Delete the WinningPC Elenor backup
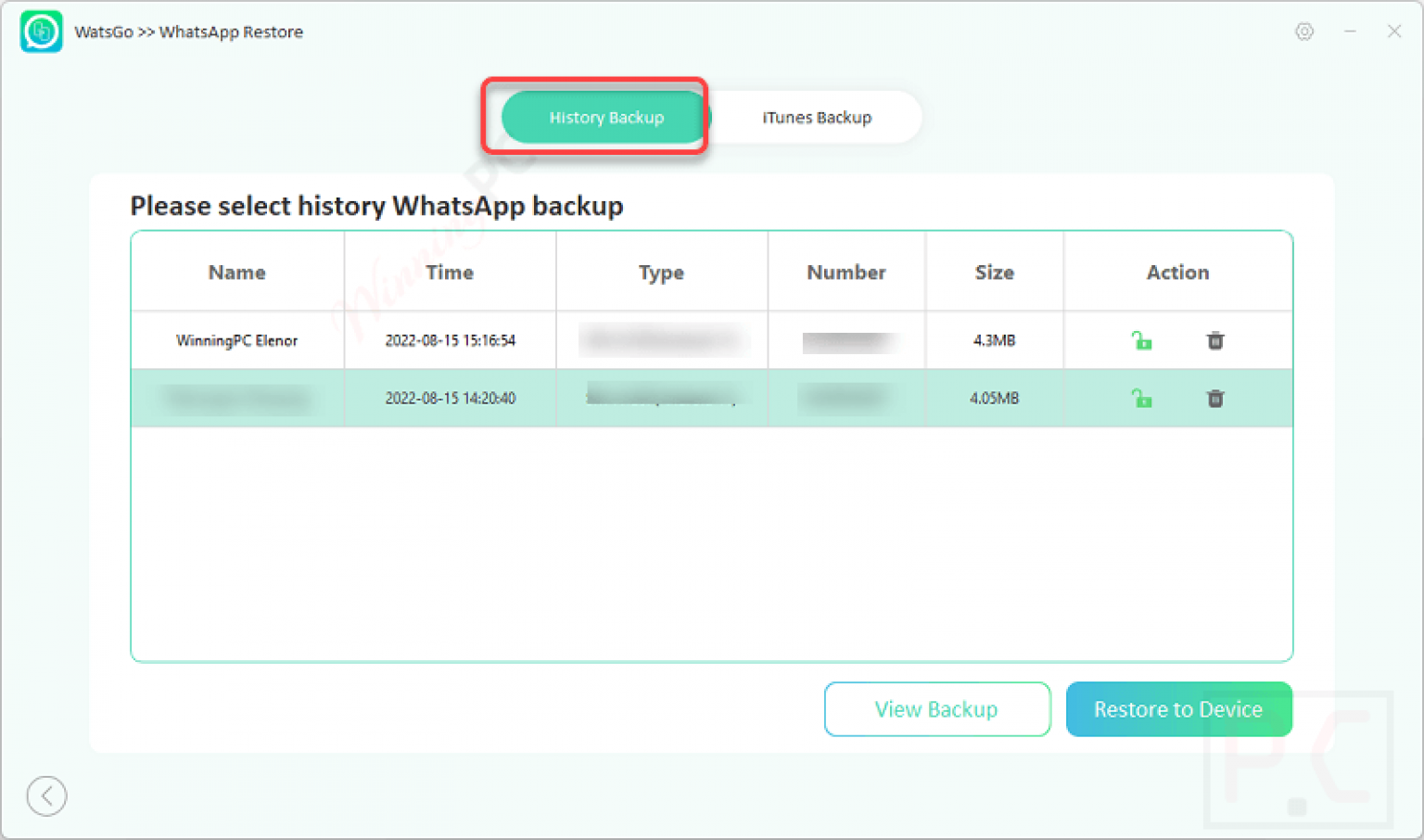The width and height of the screenshot is (1424, 840). click(x=1214, y=340)
